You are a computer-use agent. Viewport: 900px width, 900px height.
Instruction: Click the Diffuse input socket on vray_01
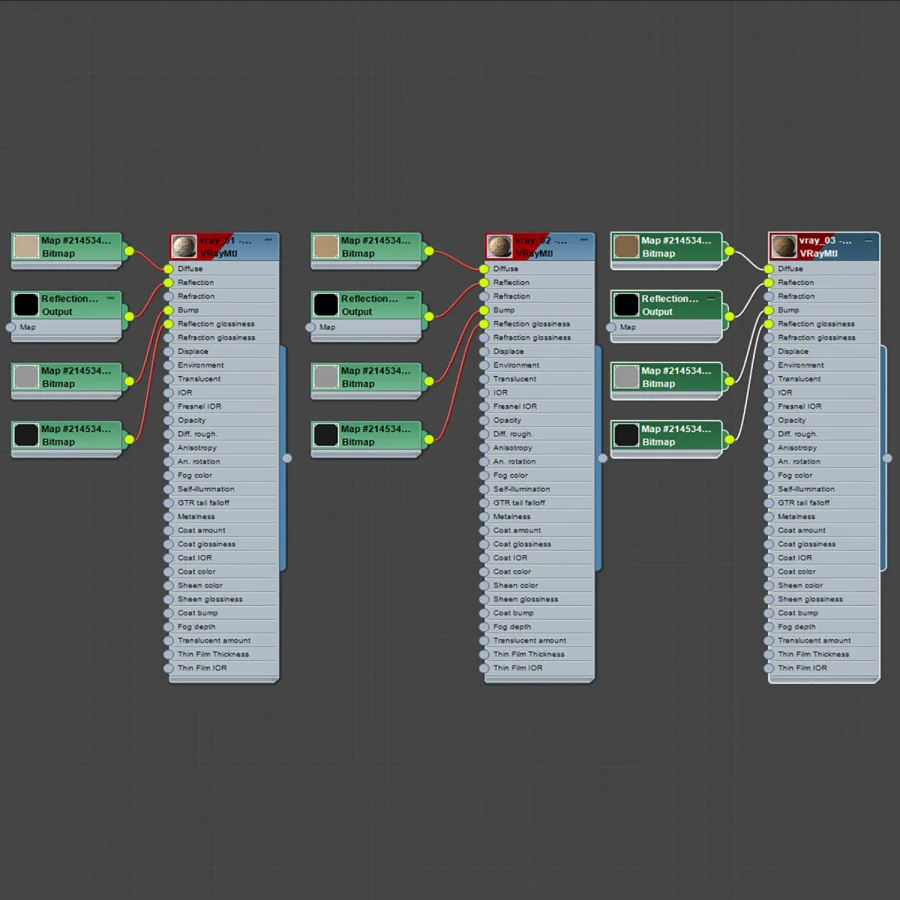click(168, 269)
